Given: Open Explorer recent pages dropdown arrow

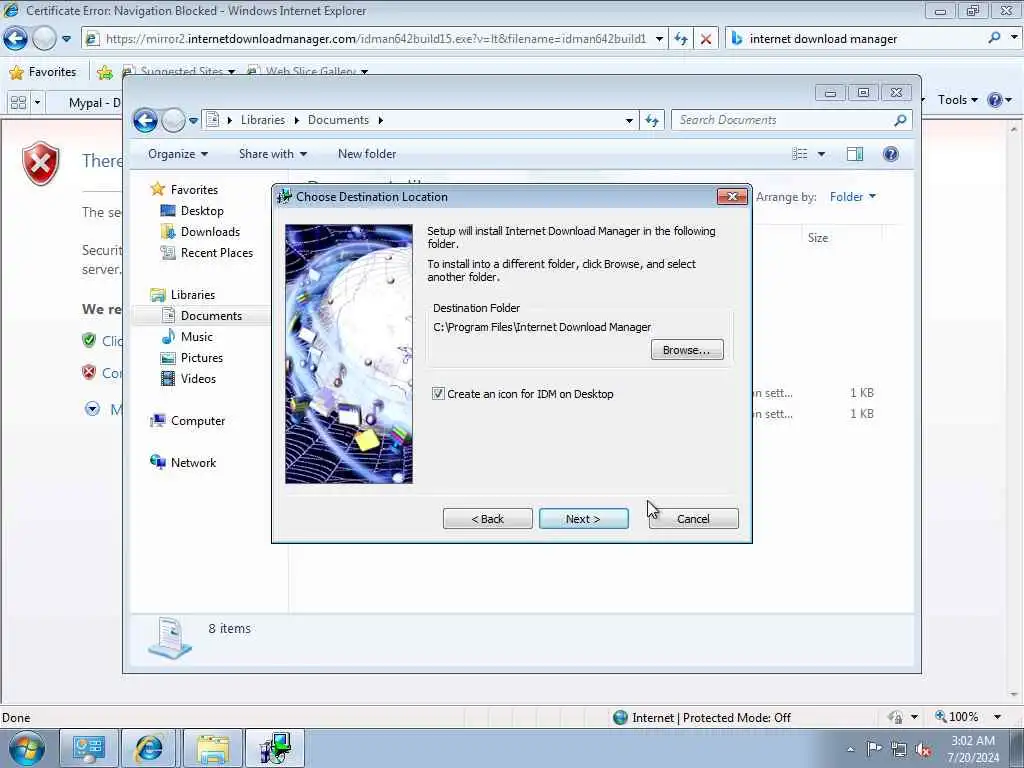Looking at the screenshot, I should tap(193, 121).
